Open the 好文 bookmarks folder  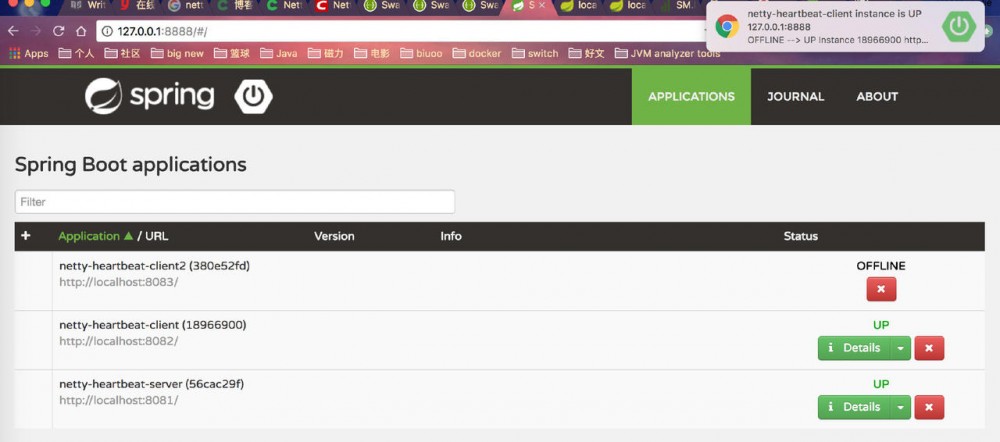(587, 54)
